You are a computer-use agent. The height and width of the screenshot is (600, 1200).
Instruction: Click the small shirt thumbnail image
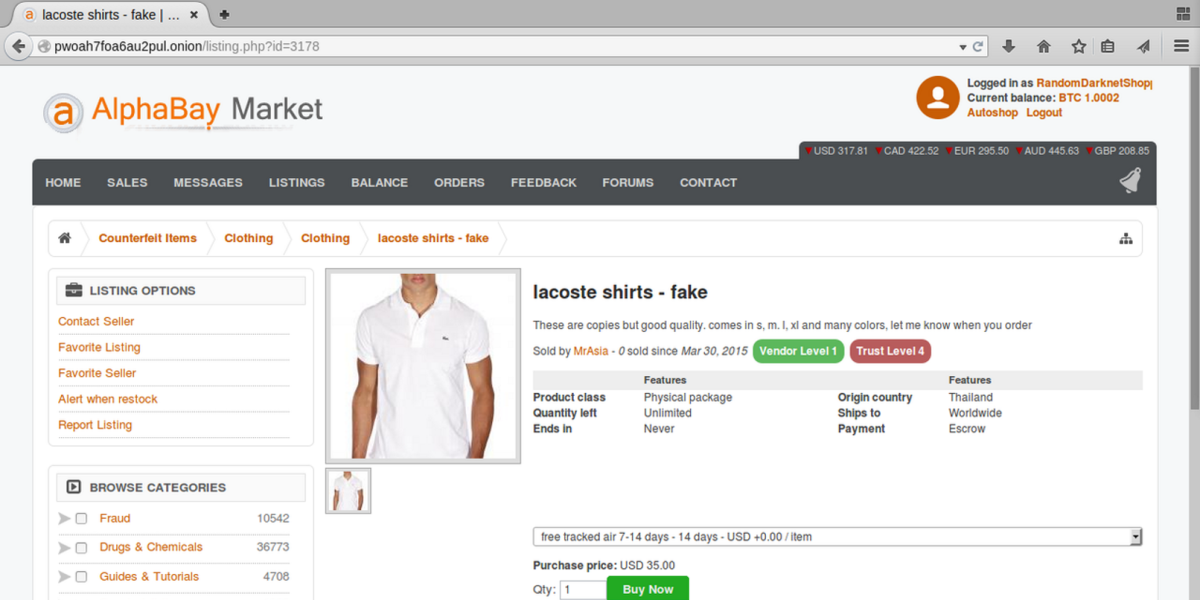pos(348,491)
